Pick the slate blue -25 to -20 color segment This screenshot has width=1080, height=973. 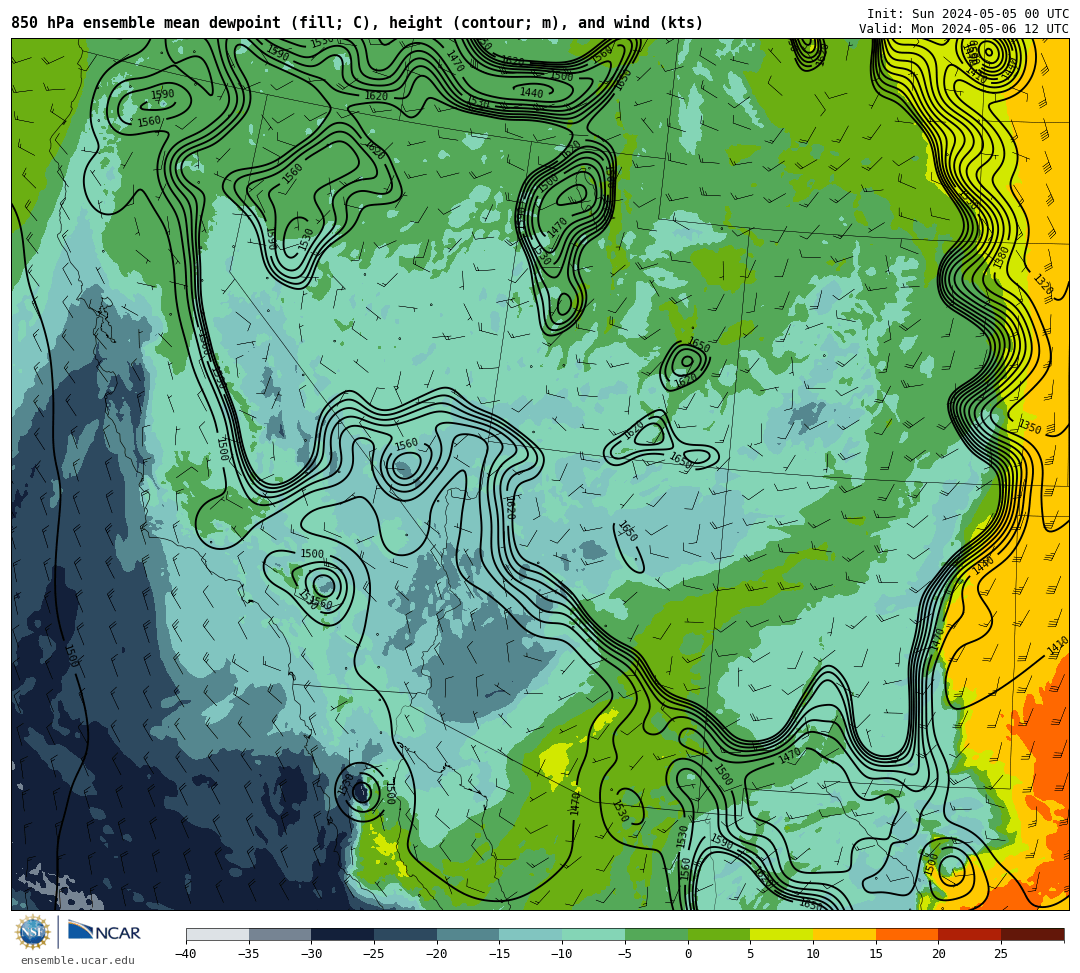(406, 934)
